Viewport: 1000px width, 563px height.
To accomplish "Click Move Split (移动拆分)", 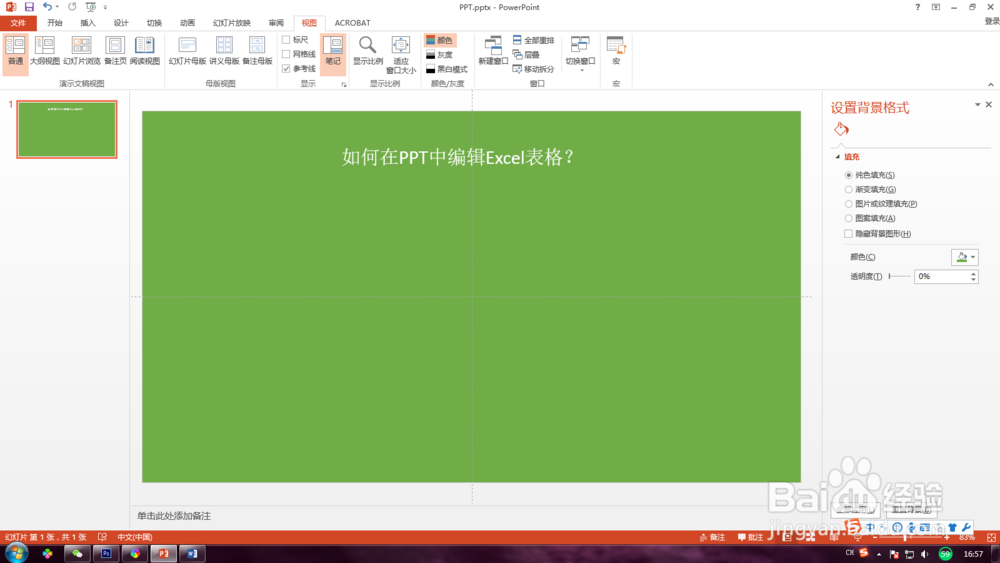I will pos(533,69).
